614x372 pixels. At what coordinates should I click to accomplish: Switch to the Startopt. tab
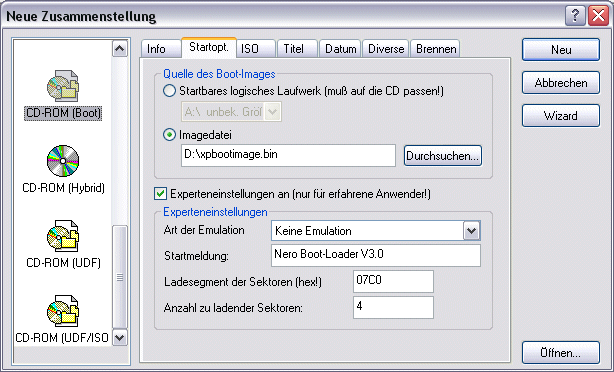tap(209, 47)
